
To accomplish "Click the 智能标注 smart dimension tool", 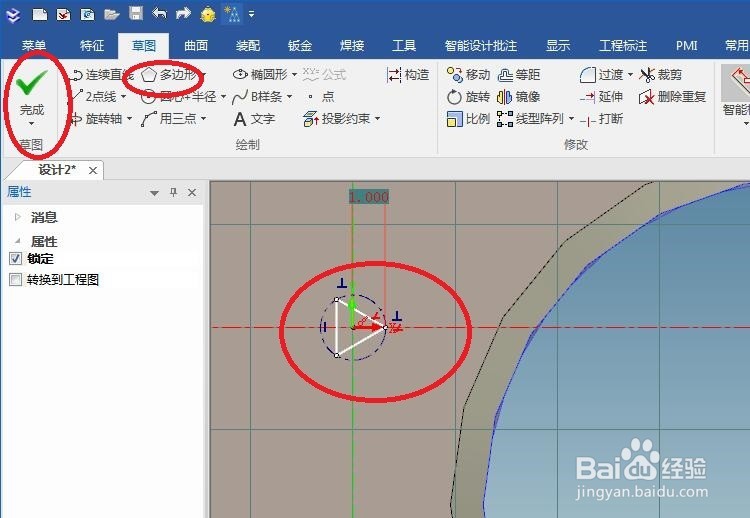I will coord(736,92).
